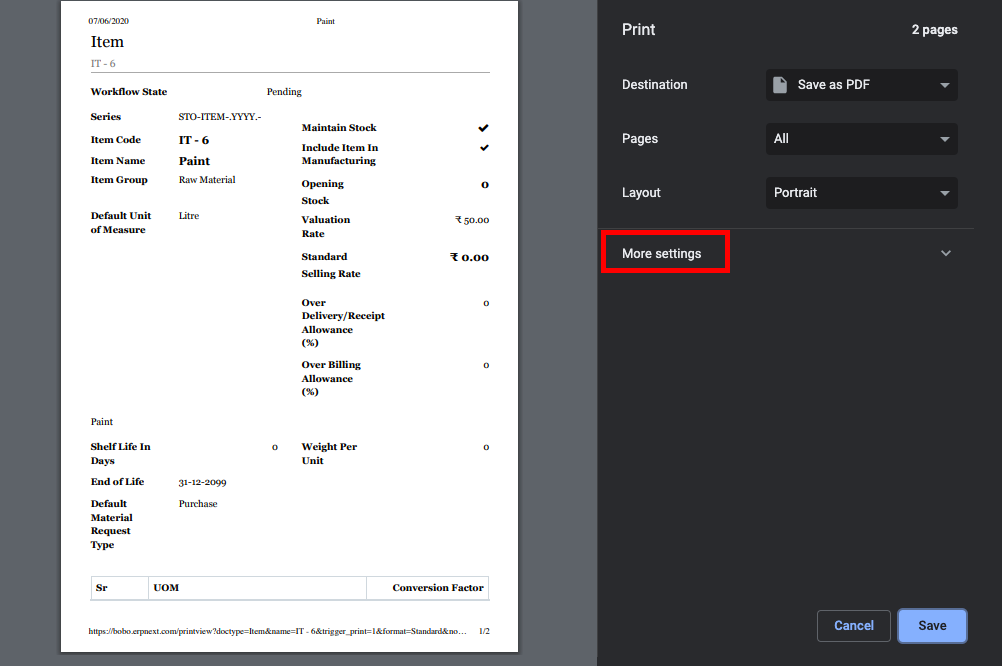Click the '2 pages' count text

click(934, 29)
